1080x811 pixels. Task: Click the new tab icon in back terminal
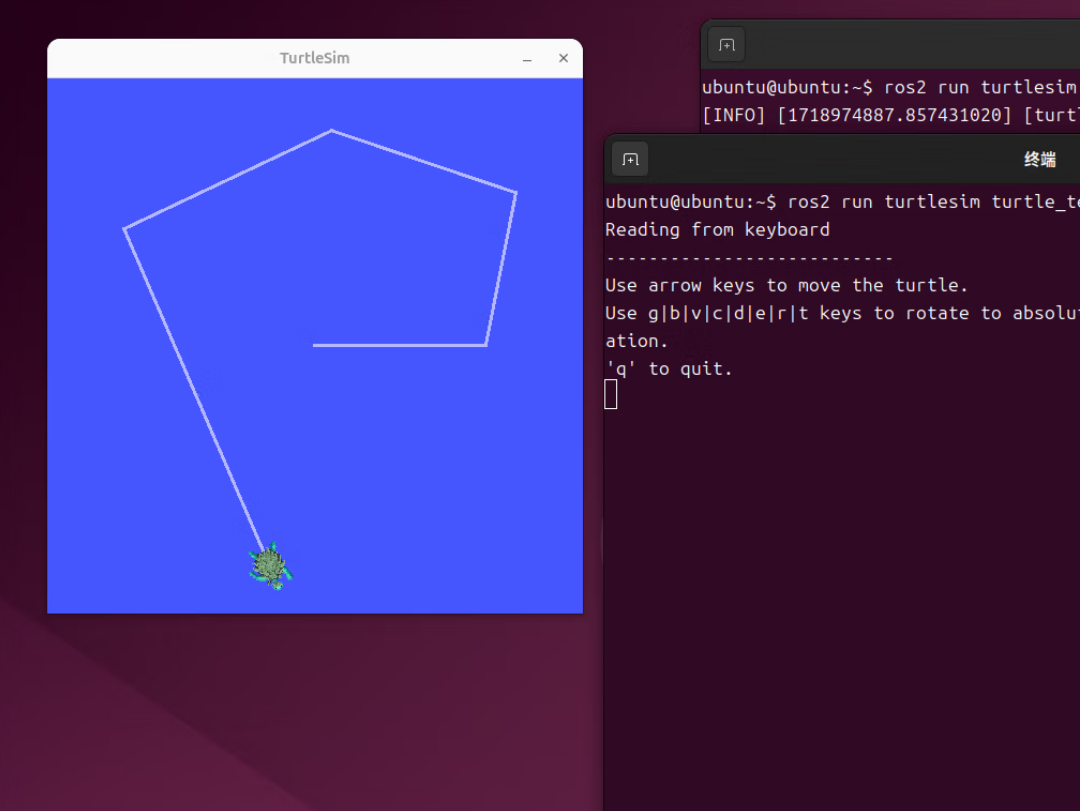point(727,45)
